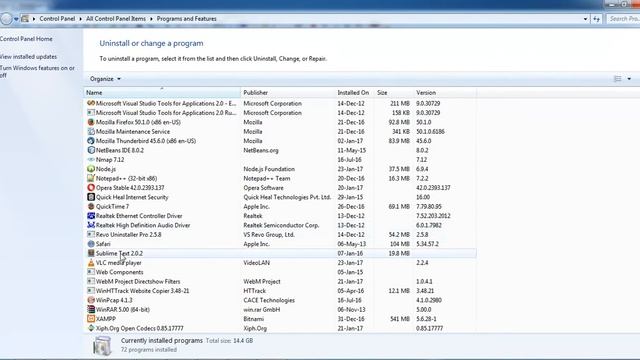Open Turn Windows features on or off
The height and width of the screenshot is (360, 640).
(x=37, y=71)
